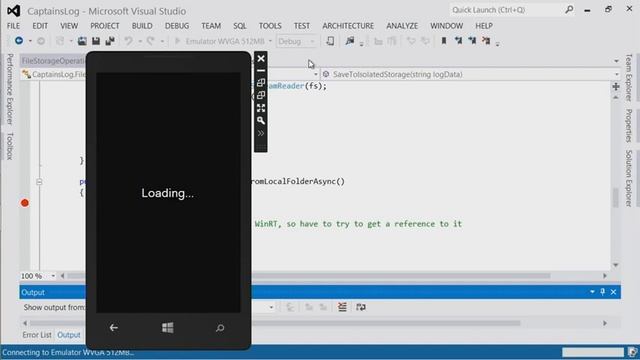
Task: Click the Navigate Backward toolbar arrow
Action: (19, 41)
